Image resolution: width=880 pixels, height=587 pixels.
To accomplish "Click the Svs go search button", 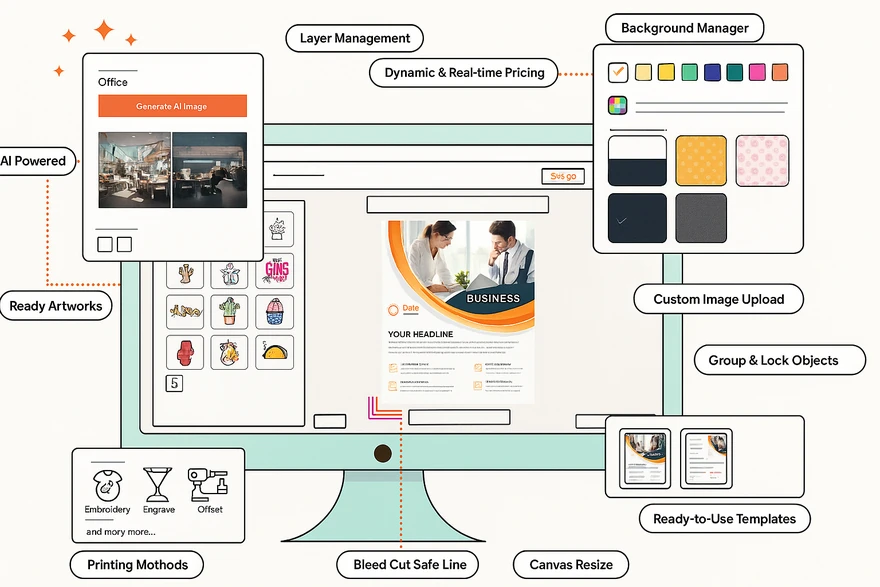I will pyautogui.click(x=562, y=175).
